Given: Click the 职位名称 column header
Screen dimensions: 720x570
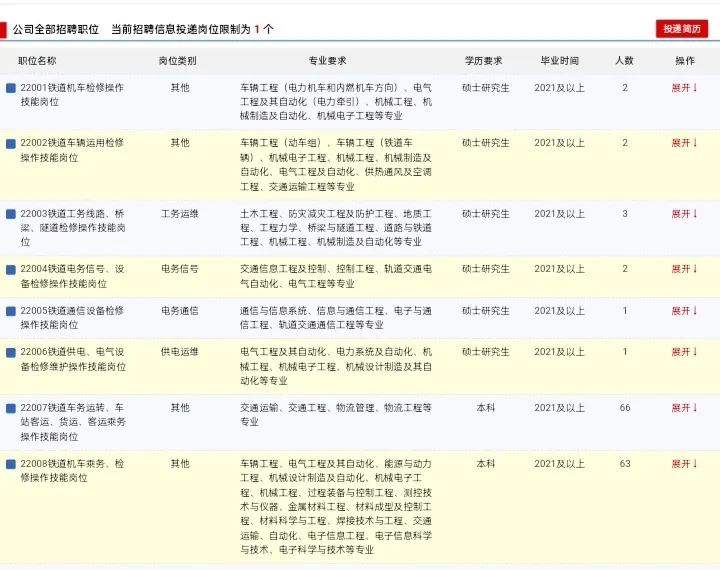Looking at the screenshot, I should pyautogui.click(x=37, y=61).
